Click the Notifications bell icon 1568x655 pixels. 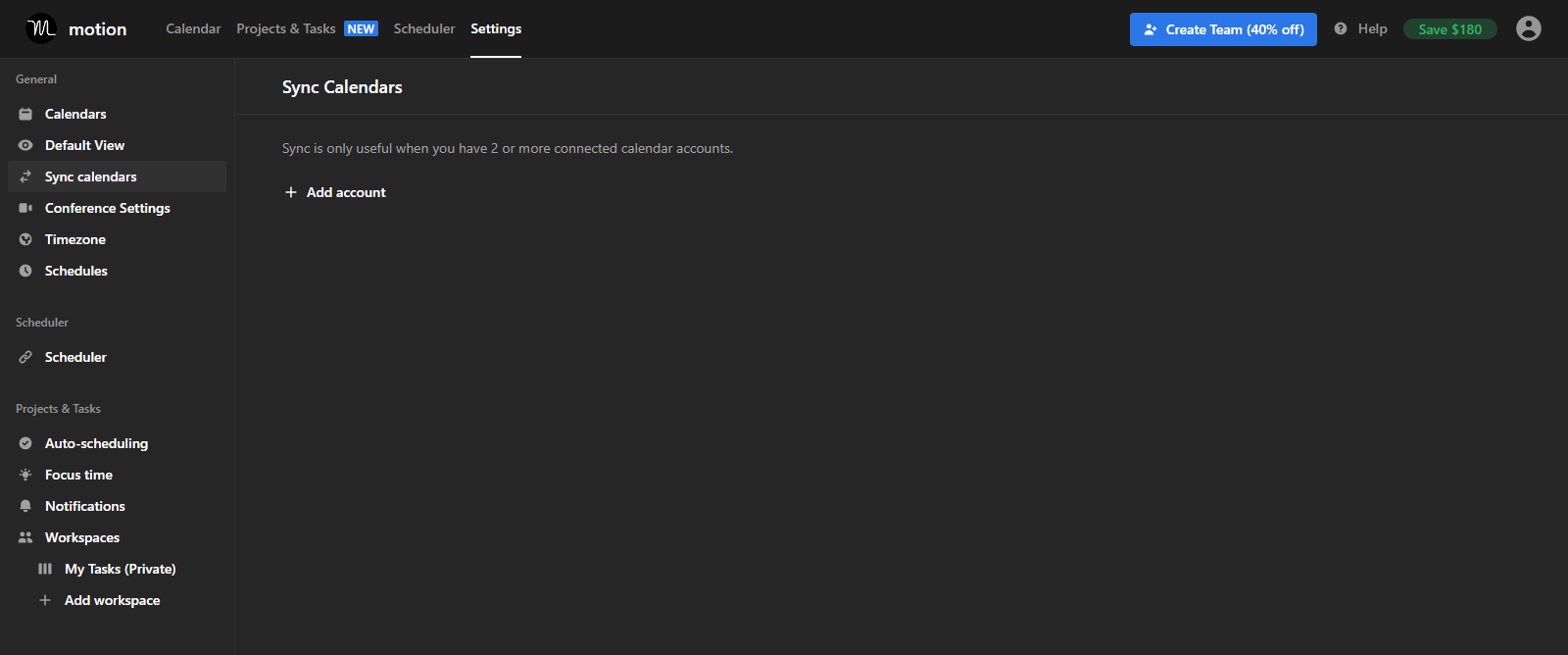click(25, 506)
